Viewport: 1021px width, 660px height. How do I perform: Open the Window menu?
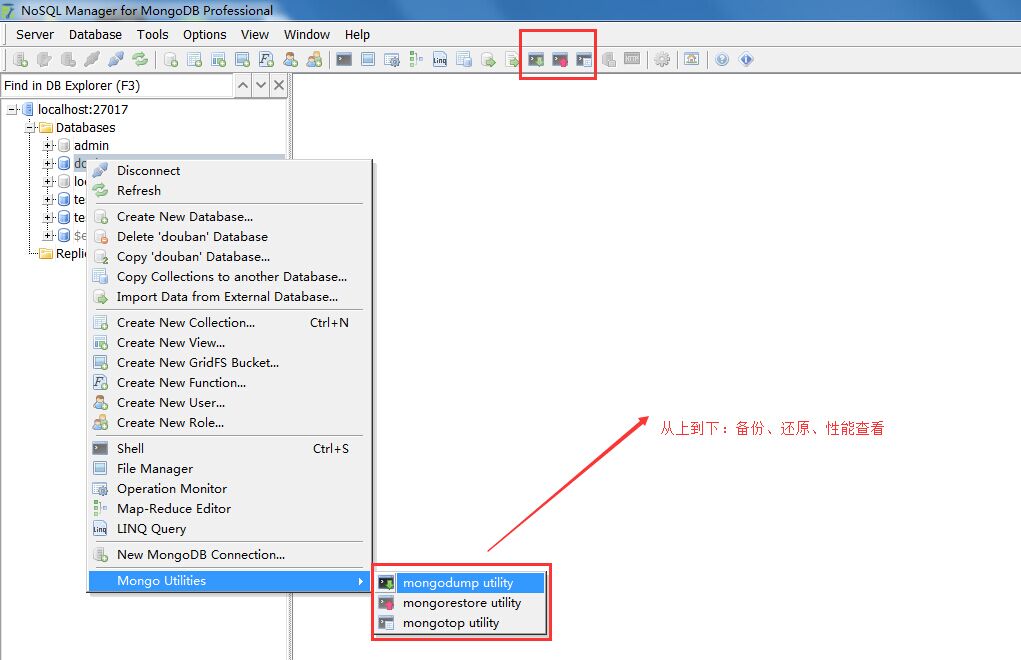307,34
